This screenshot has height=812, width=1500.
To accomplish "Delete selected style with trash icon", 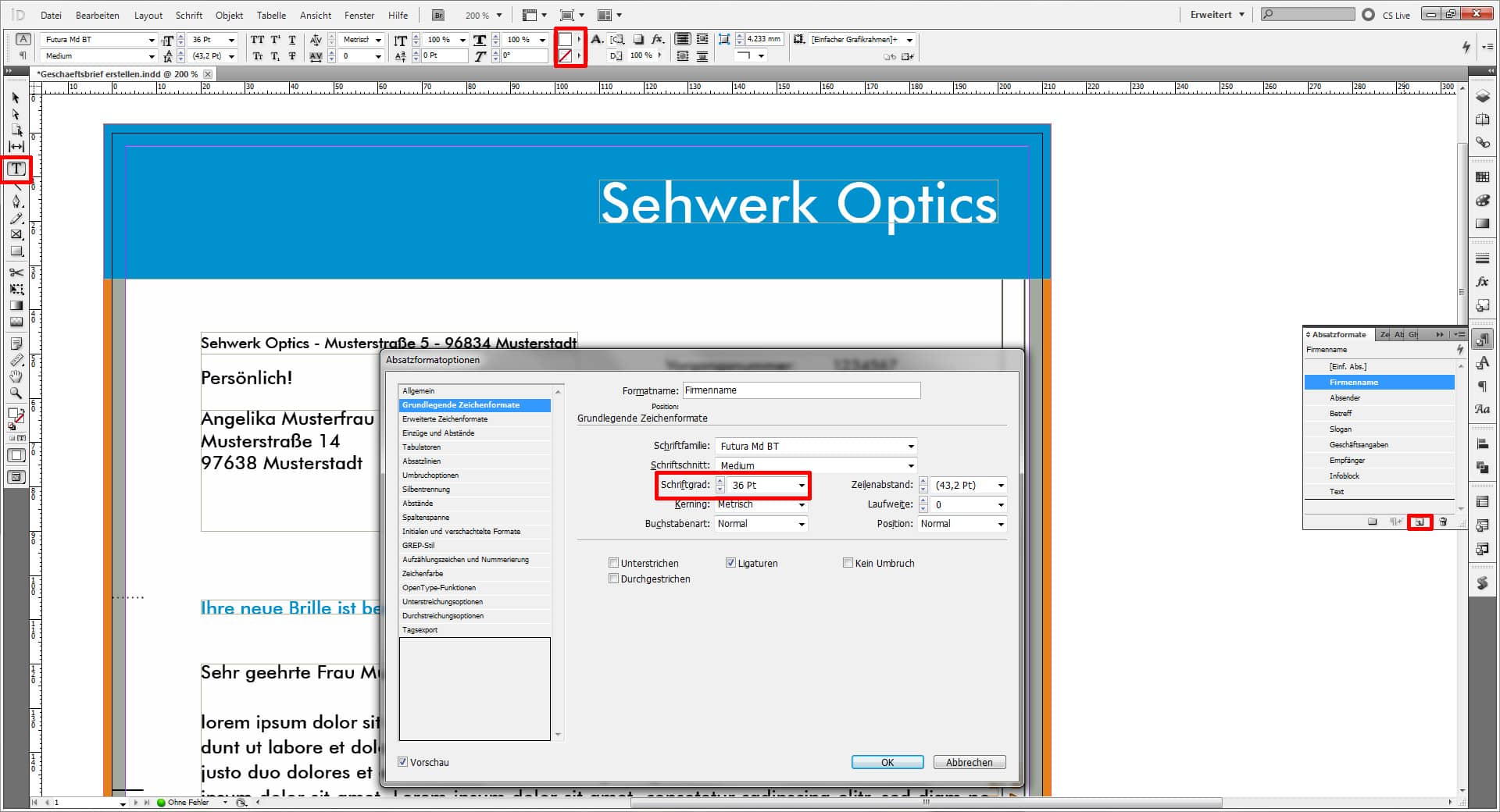I will [x=1443, y=522].
